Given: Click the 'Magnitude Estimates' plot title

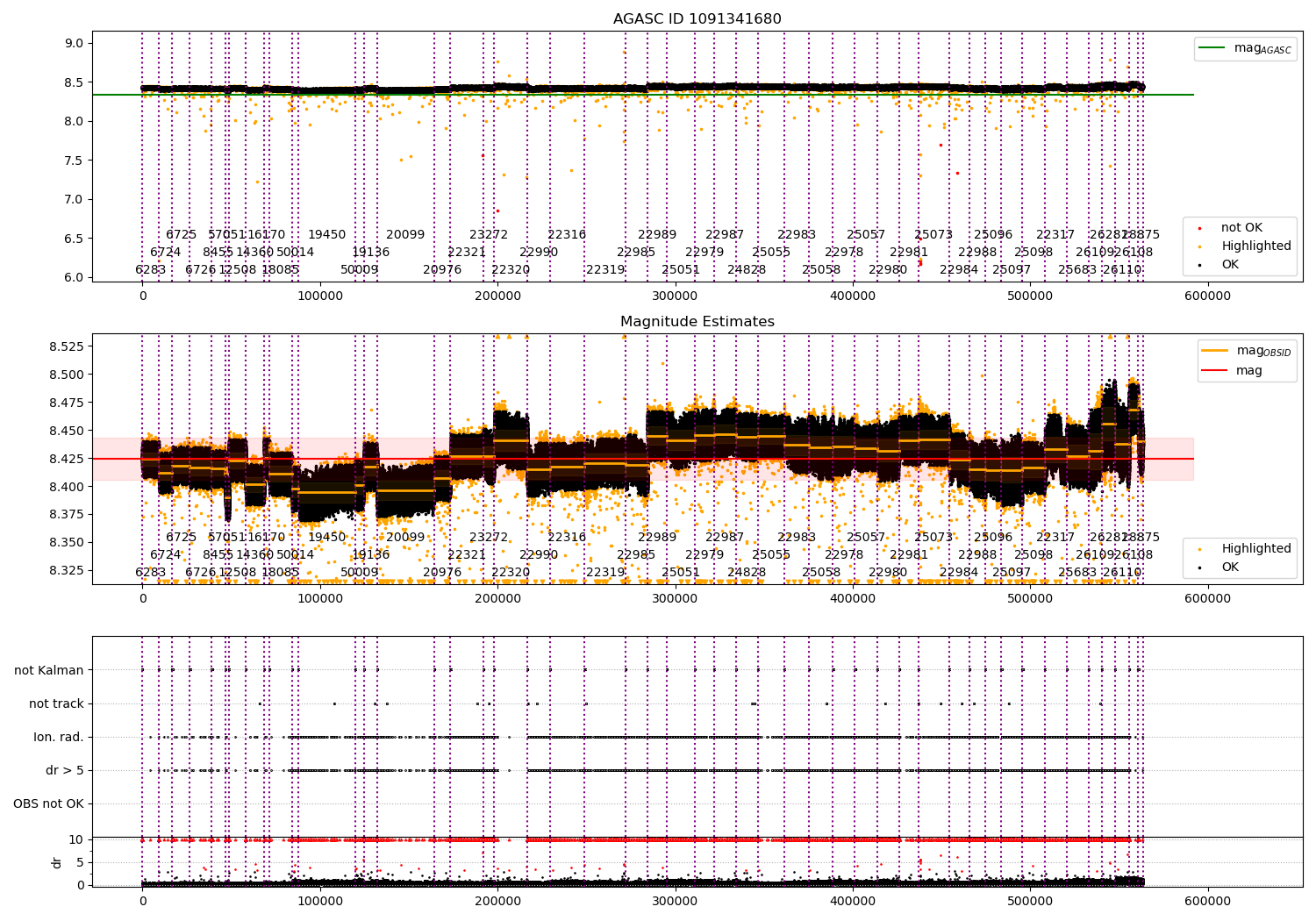Looking at the screenshot, I should pos(697,322).
